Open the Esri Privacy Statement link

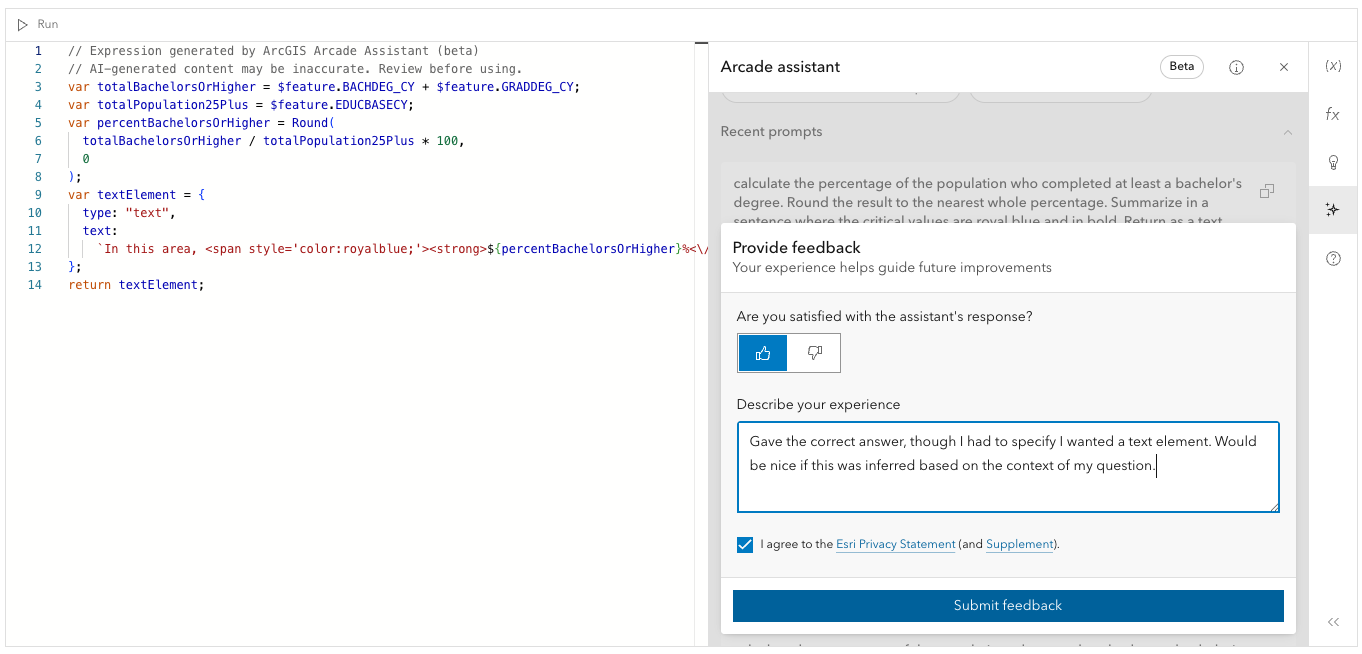[x=895, y=545]
